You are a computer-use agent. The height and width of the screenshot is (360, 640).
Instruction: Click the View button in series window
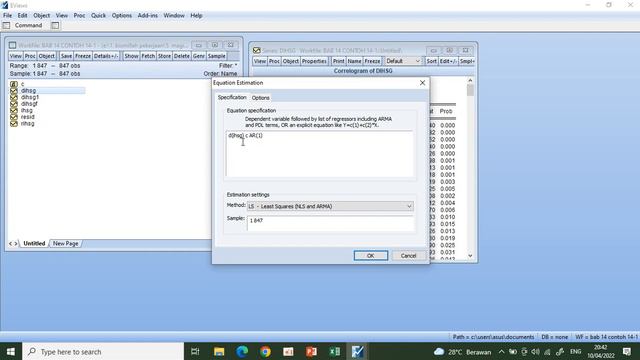[260, 61]
